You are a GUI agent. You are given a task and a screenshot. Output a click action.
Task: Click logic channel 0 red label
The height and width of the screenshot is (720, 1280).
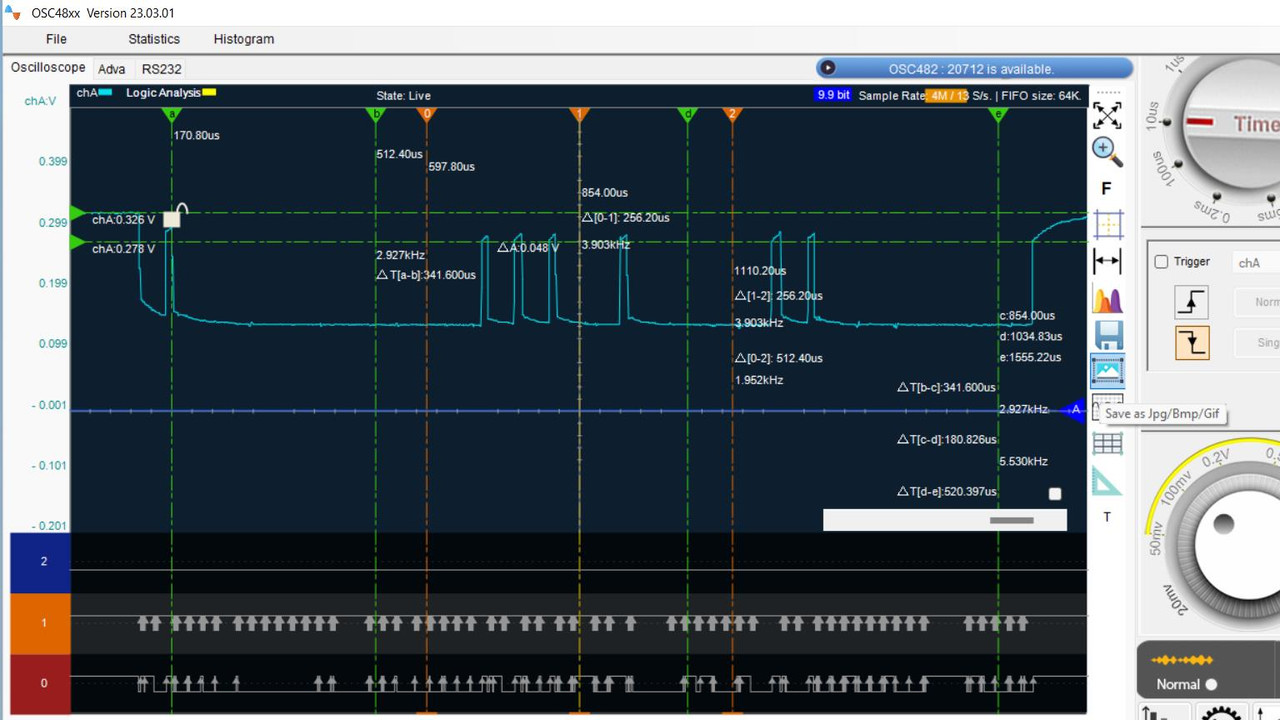[40, 684]
